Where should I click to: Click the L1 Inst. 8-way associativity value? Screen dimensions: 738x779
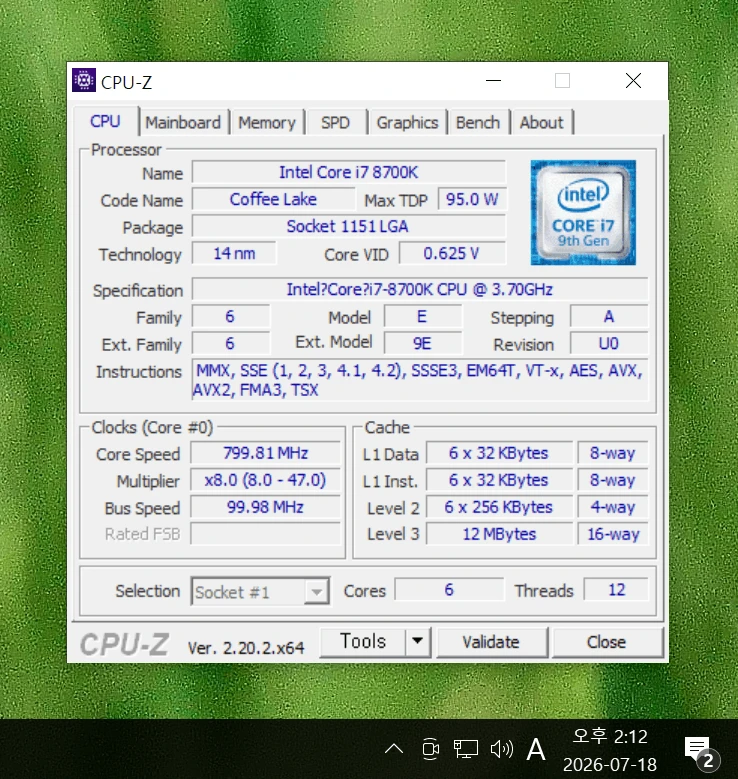(613, 480)
